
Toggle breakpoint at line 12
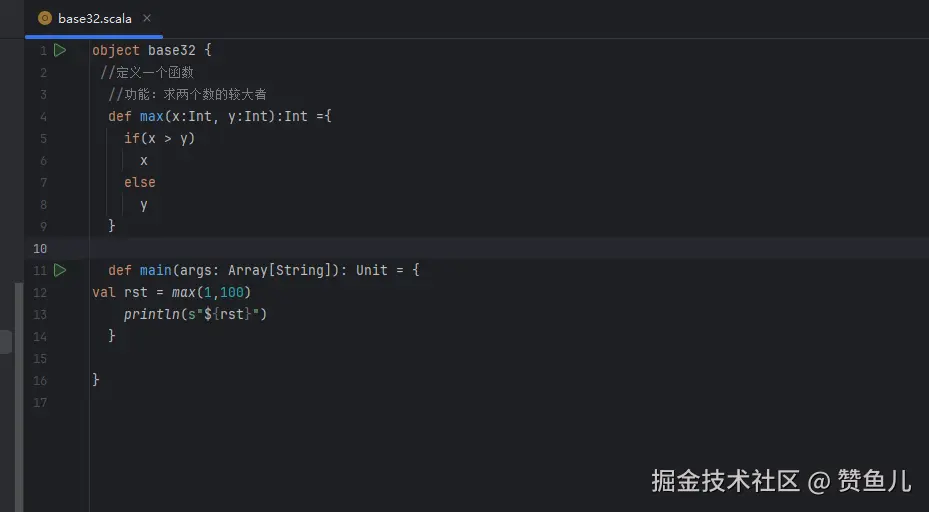[40, 292]
